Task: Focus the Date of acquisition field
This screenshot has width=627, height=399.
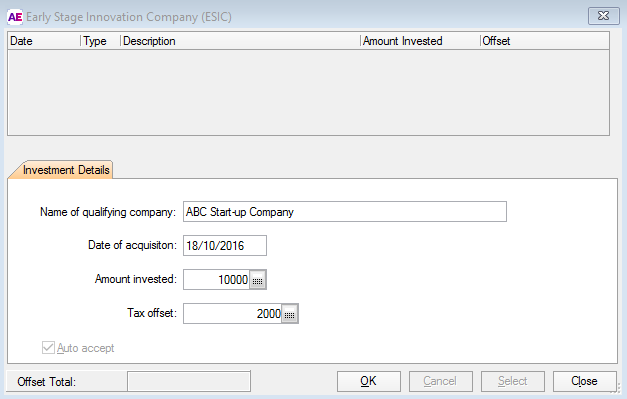Action: coord(225,245)
